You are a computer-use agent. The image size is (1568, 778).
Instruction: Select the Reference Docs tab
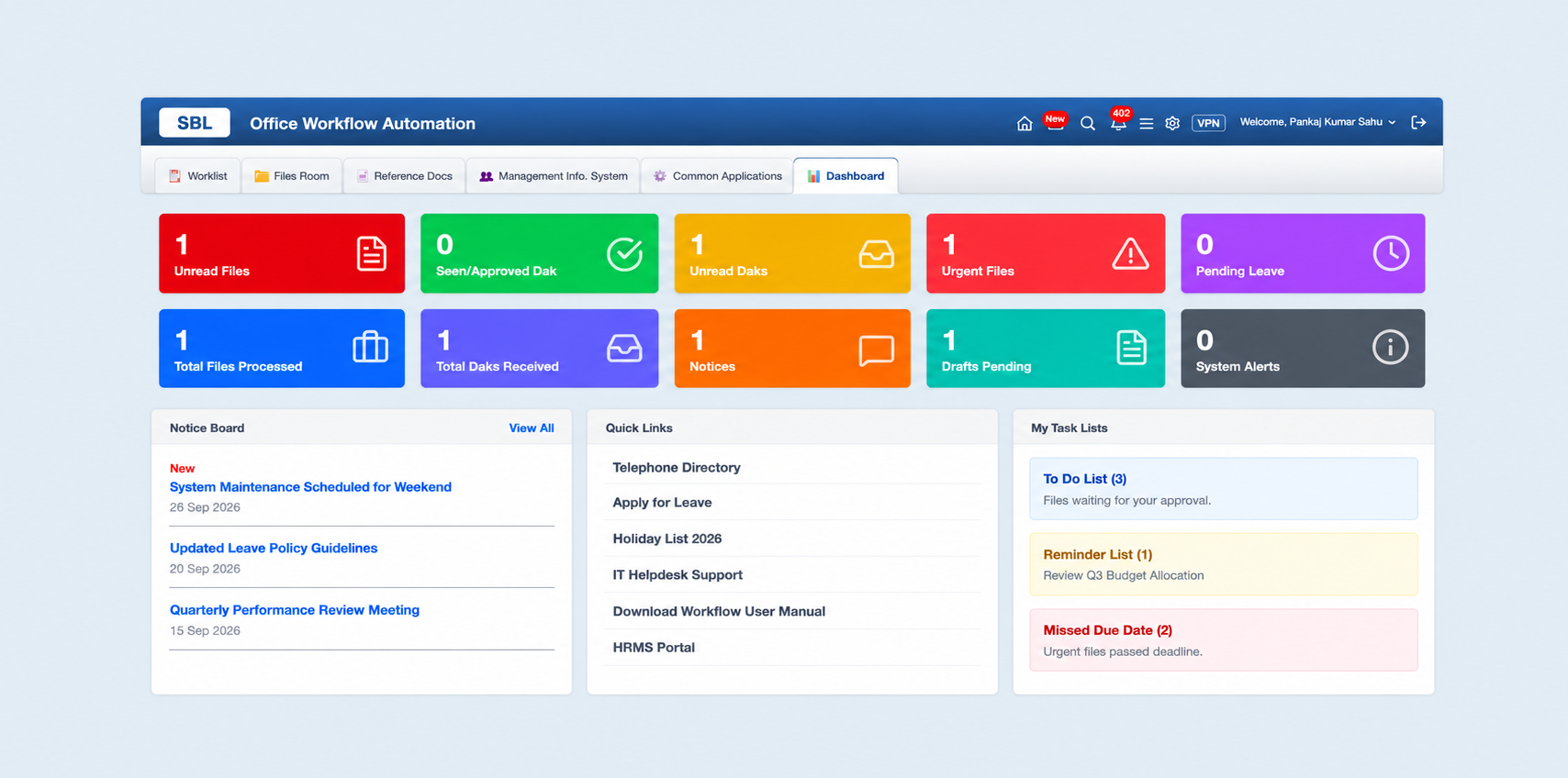tap(405, 176)
